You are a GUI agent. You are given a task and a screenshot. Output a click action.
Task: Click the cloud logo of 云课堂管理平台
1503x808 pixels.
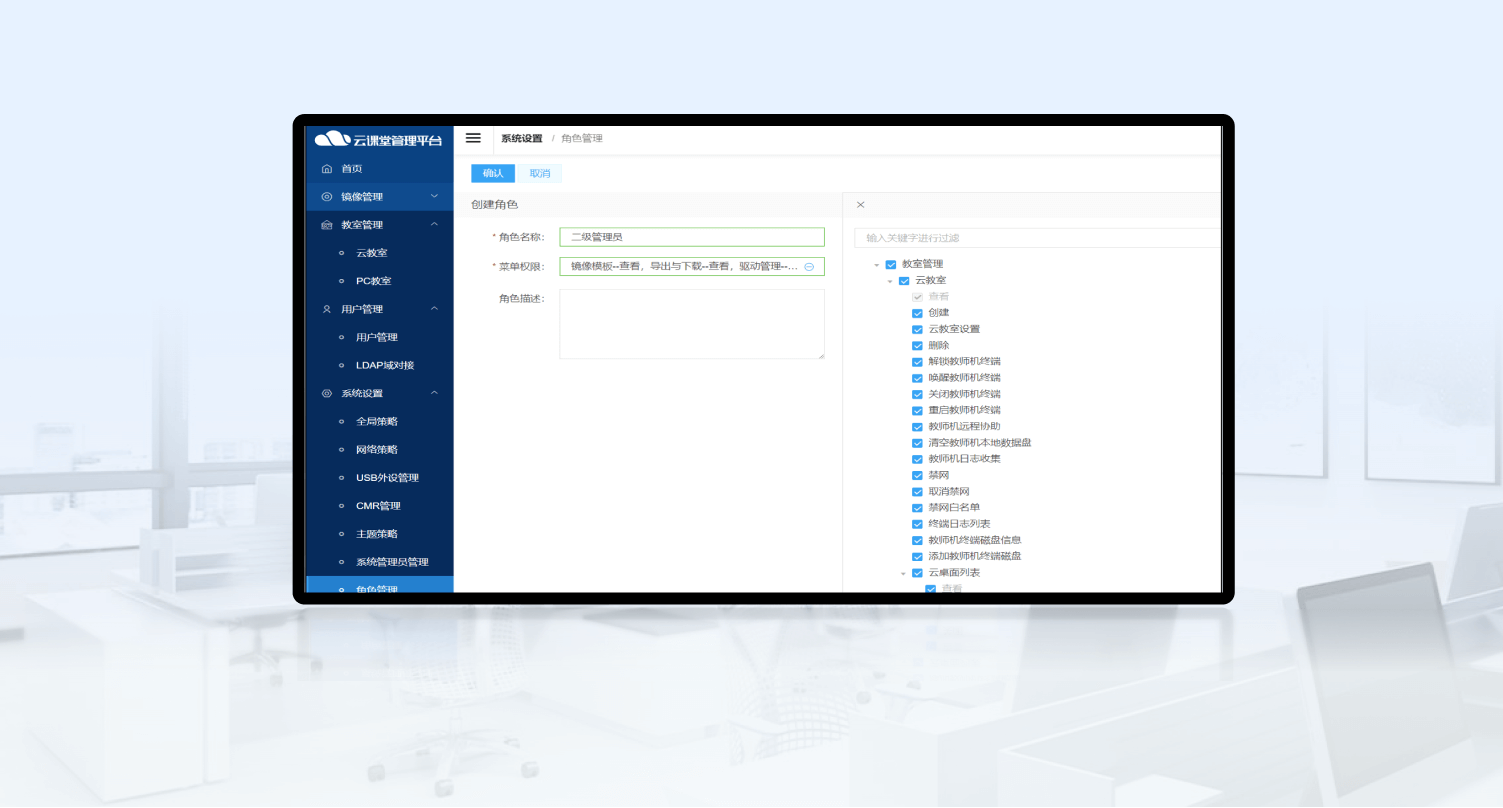pos(332,139)
